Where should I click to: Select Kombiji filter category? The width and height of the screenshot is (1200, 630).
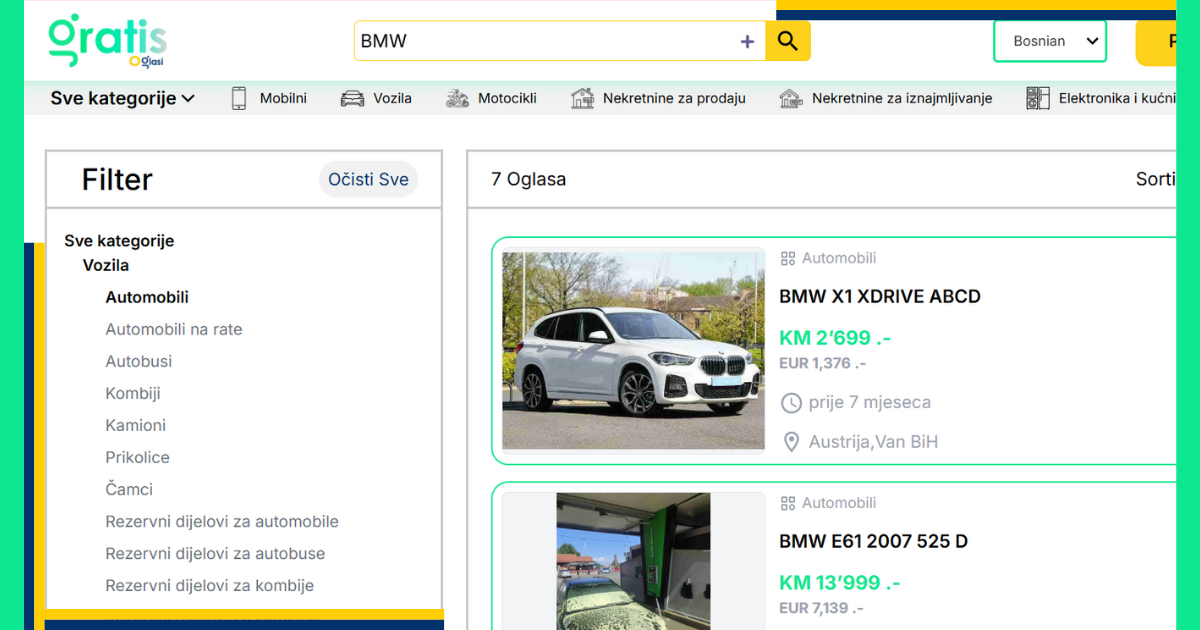point(133,393)
